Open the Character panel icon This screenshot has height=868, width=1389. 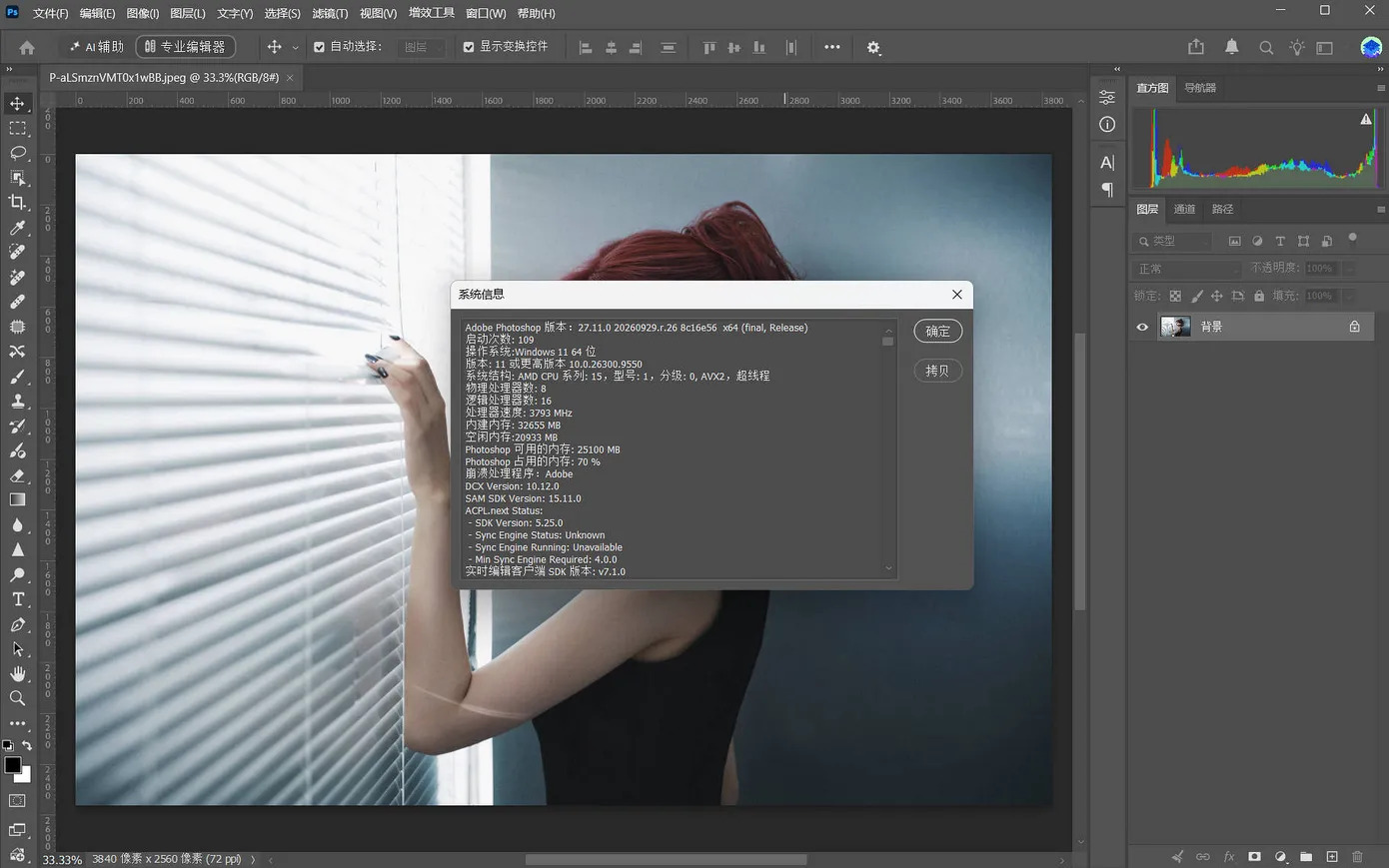(1107, 163)
